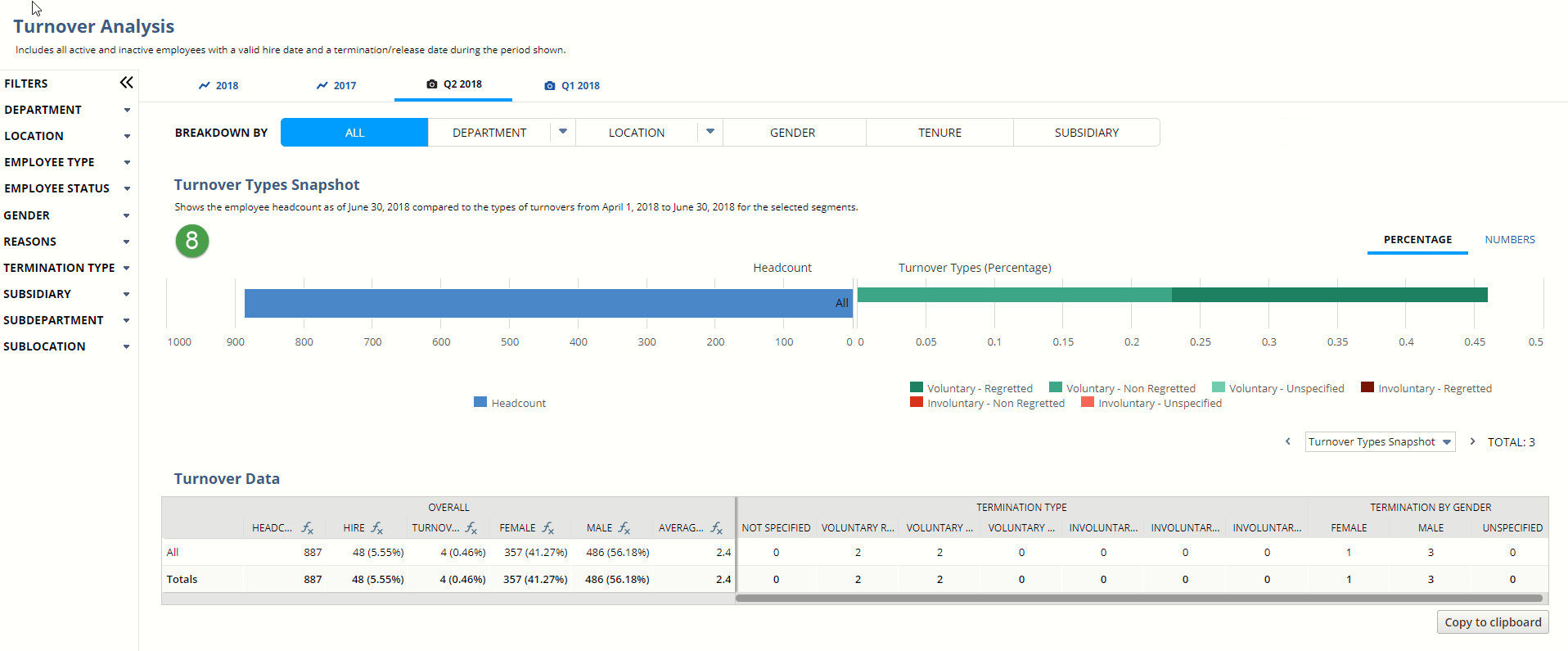Image resolution: width=1568 pixels, height=651 pixels.
Task: Click the formula icon beside HIRE column
Action: (x=377, y=528)
